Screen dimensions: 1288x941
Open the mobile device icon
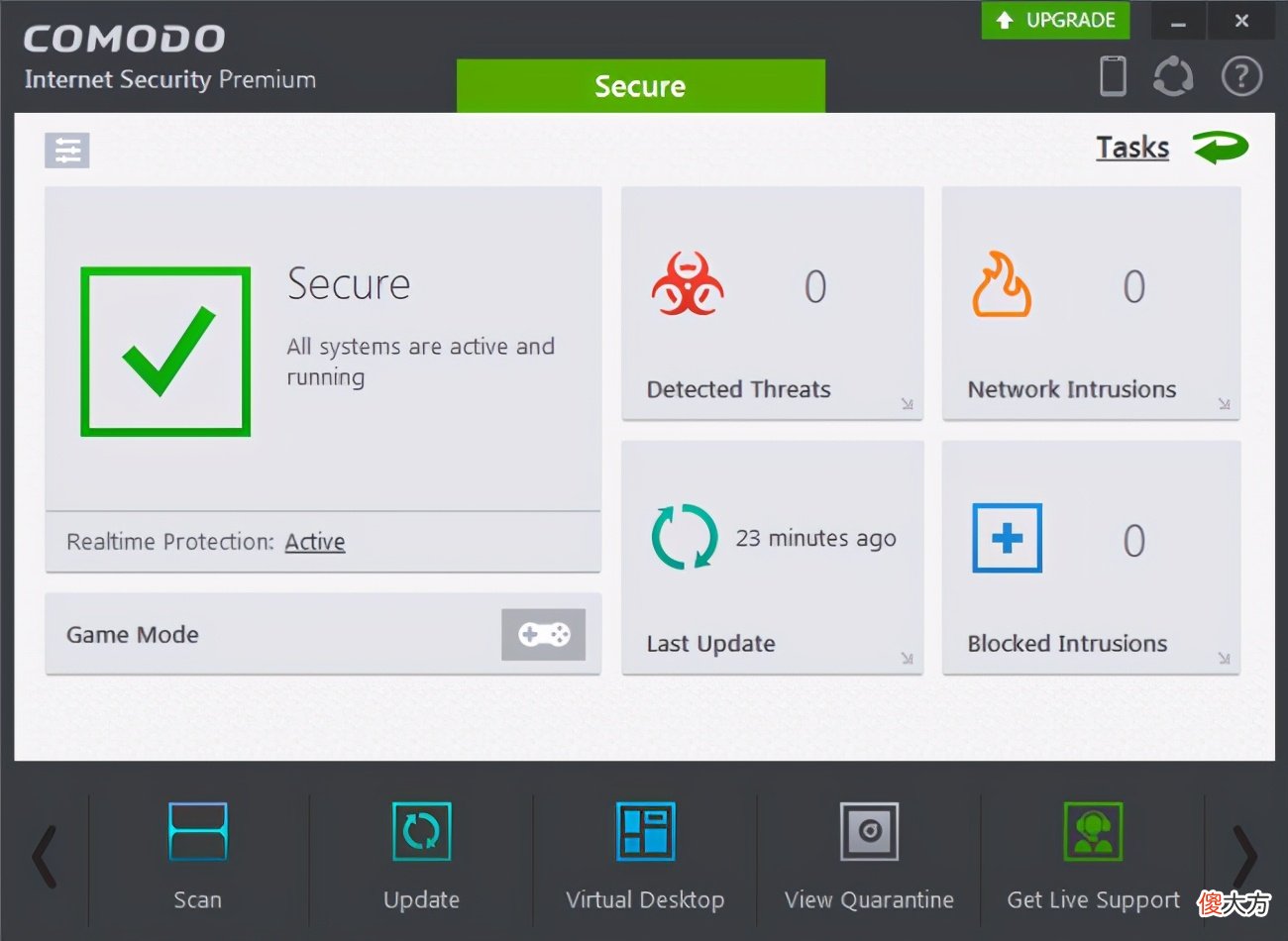(1113, 76)
